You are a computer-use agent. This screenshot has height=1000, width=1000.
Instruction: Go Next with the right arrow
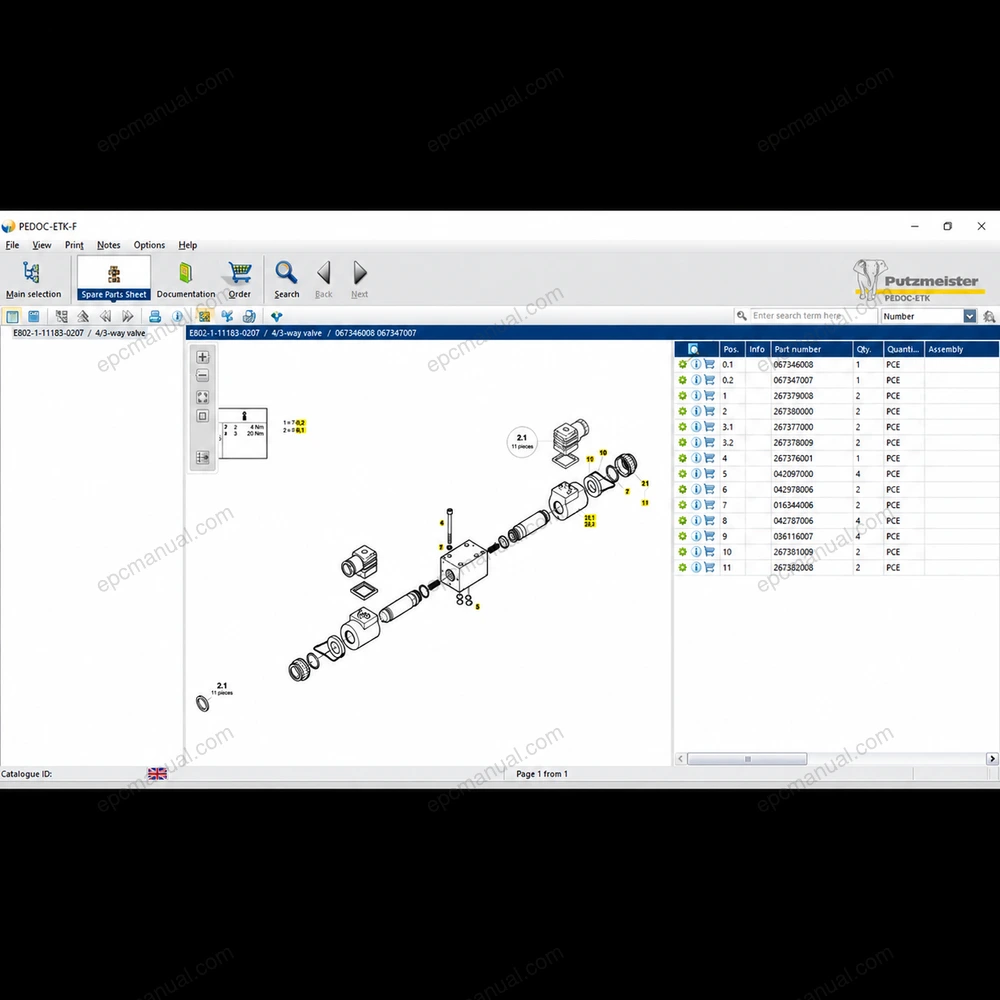360,279
